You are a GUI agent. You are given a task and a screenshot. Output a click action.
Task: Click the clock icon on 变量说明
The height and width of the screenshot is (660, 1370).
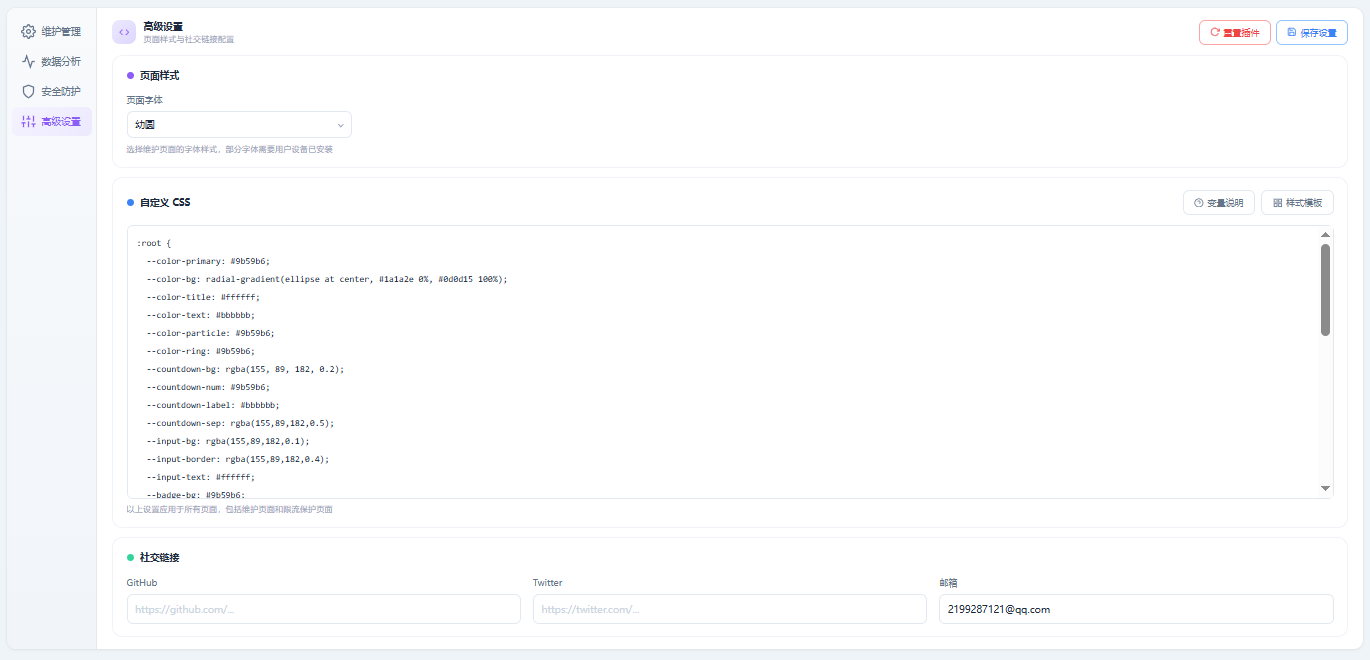pyautogui.click(x=1198, y=203)
